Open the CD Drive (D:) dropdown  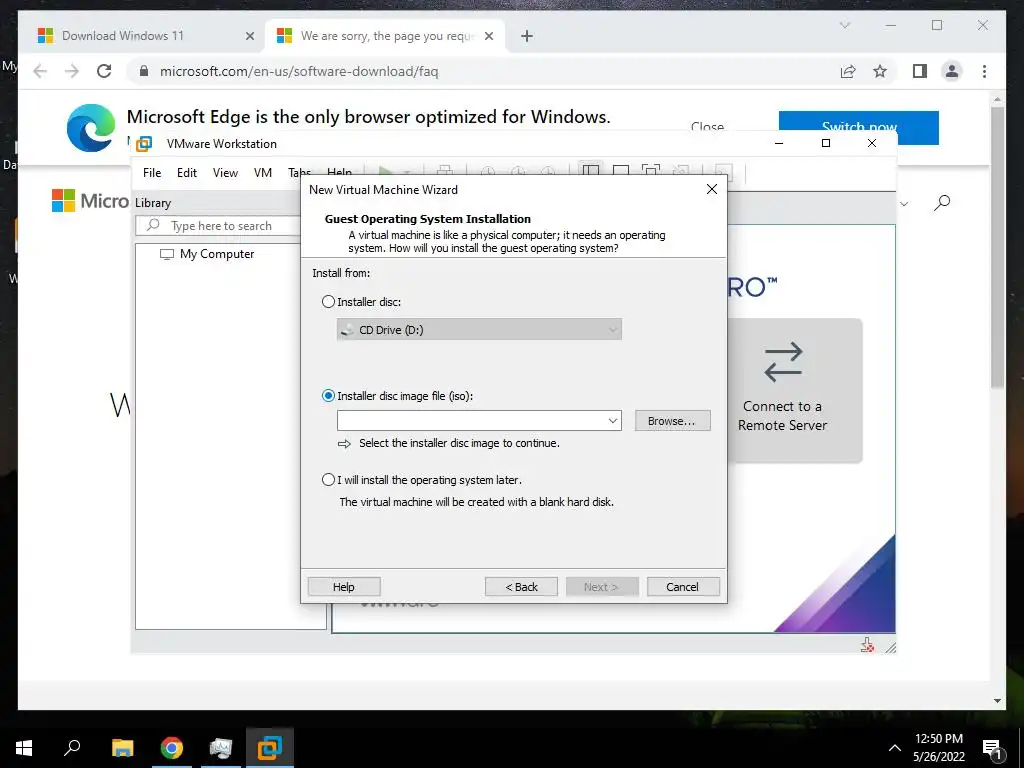click(479, 330)
